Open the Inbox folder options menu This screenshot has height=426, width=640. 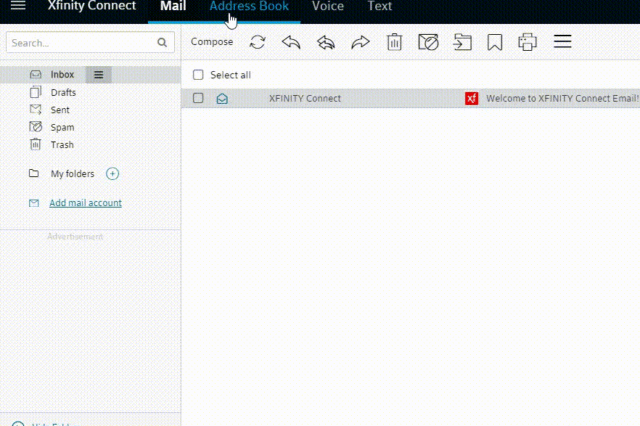pos(98,75)
